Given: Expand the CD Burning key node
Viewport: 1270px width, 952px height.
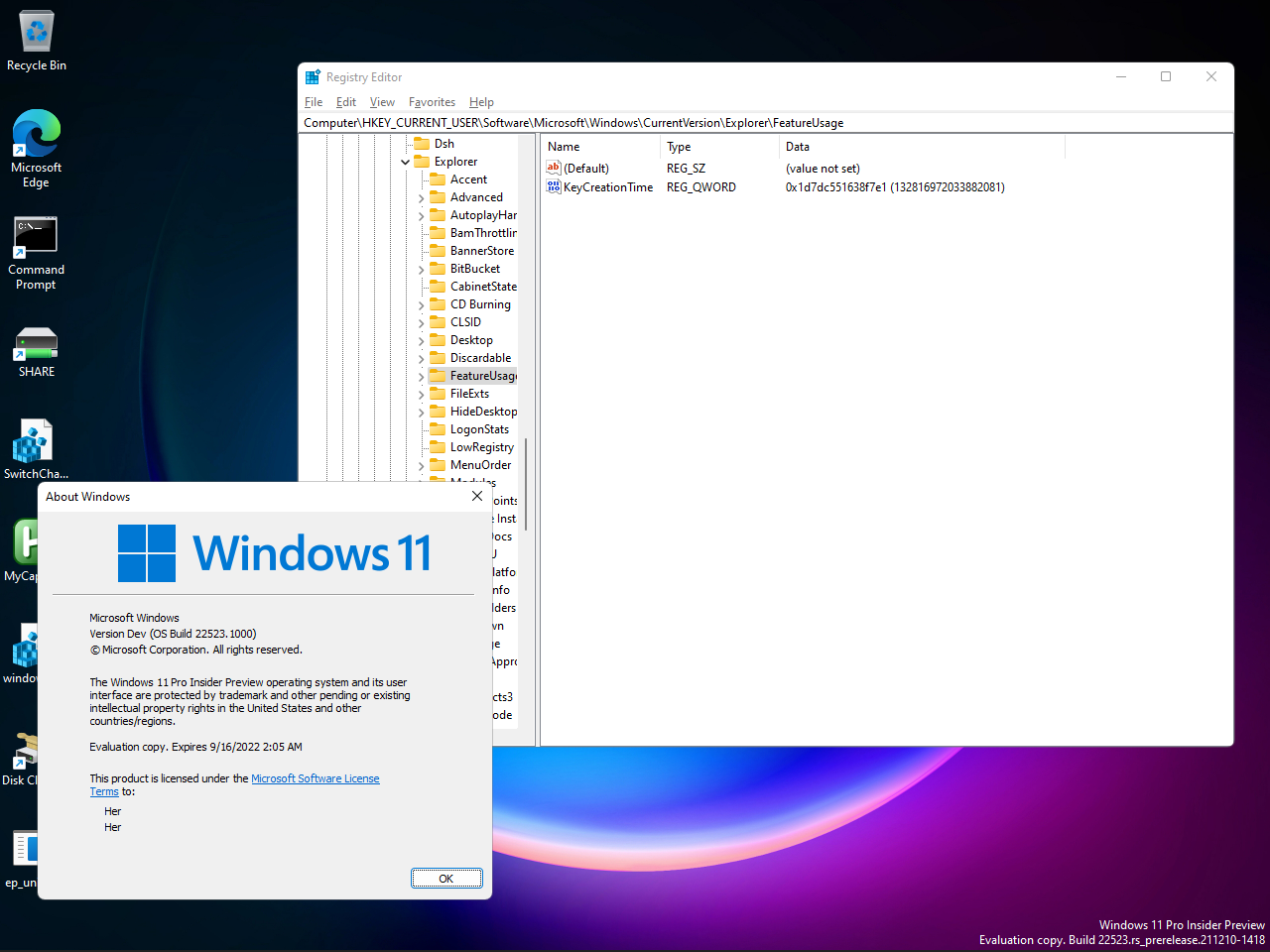Looking at the screenshot, I should [421, 305].
